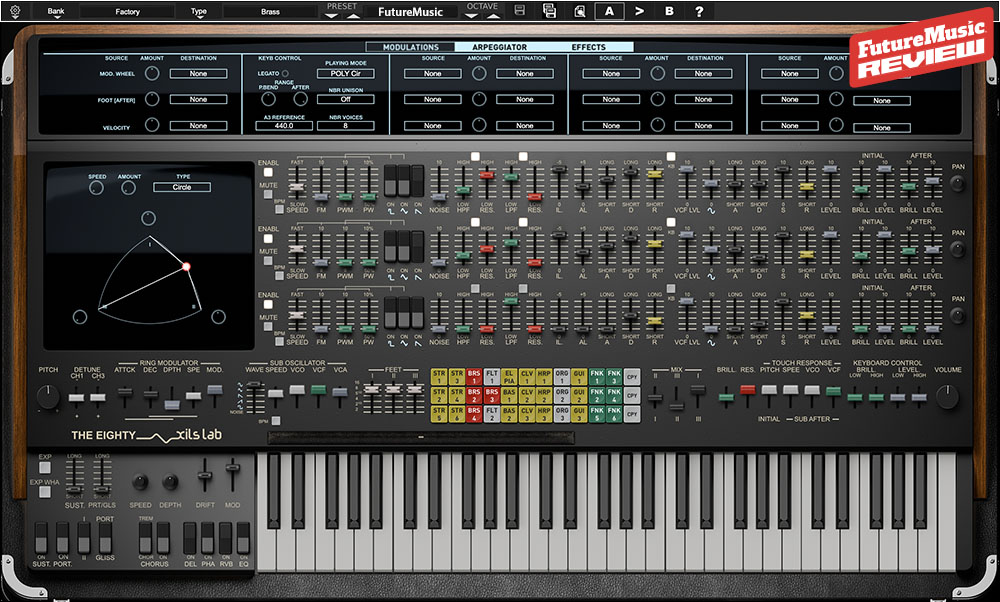The height and width of the screenshot is (602, 1000).
Task: Click the next PRESET up arrow
Action: 353,15
